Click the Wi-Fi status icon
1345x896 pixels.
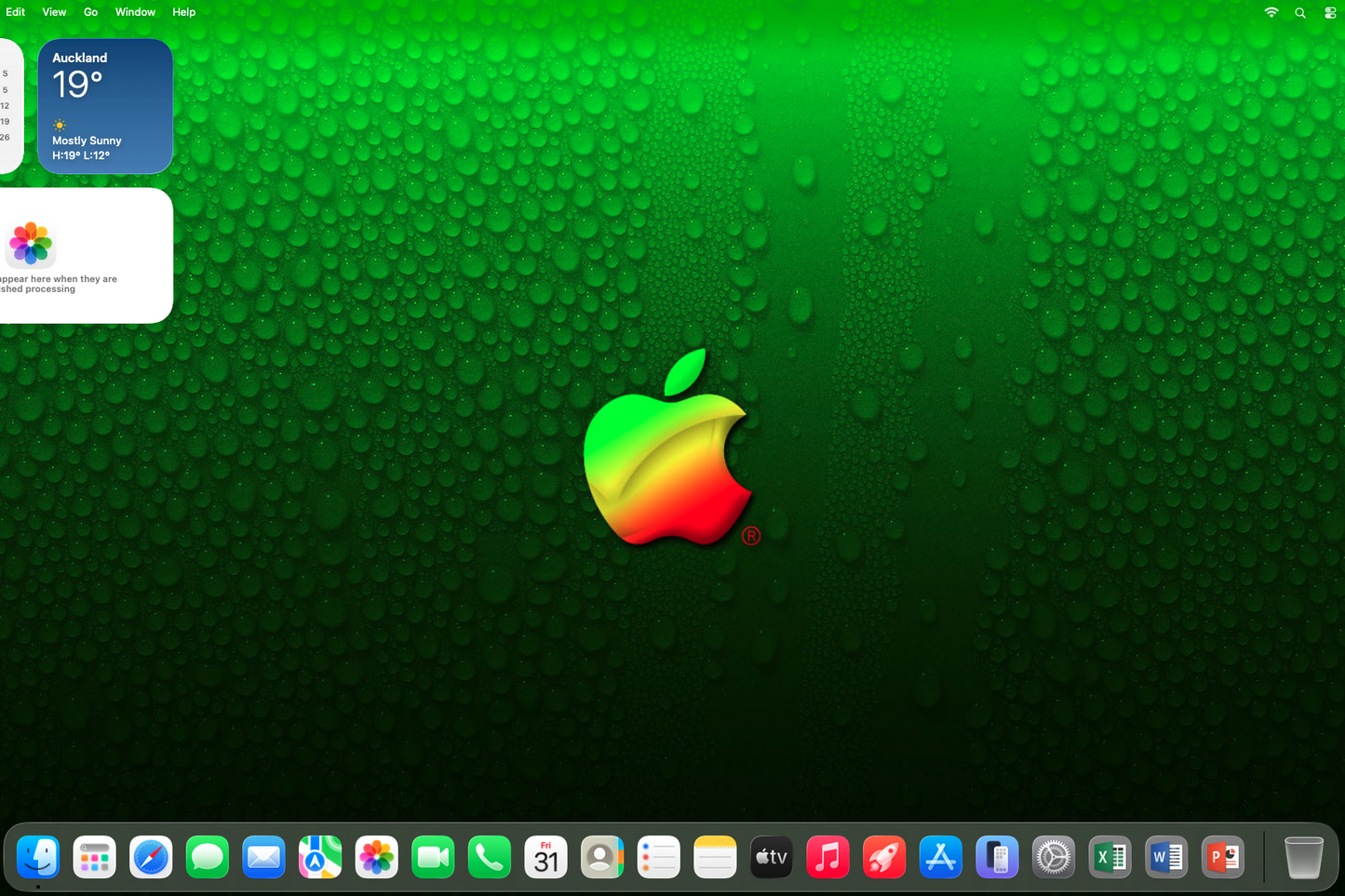[x=1271, y=12]
